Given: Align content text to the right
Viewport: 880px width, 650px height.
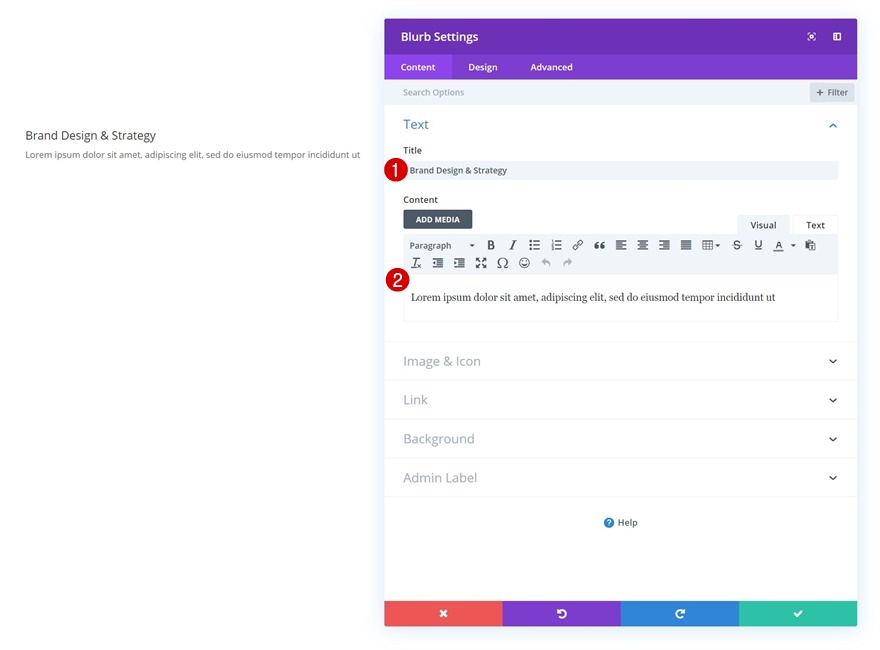Looking at the screenshot, I should (664, 245).
